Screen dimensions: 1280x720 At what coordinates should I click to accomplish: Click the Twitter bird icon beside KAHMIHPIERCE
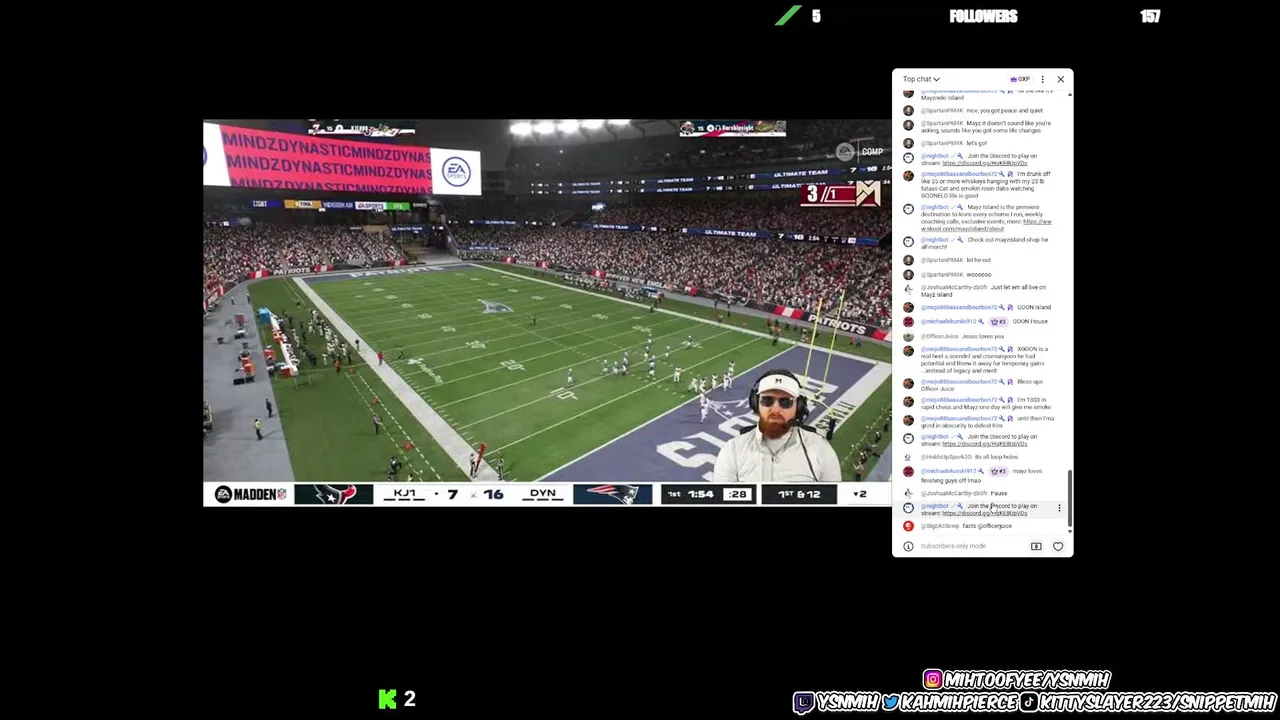click(x=890, y=702)
